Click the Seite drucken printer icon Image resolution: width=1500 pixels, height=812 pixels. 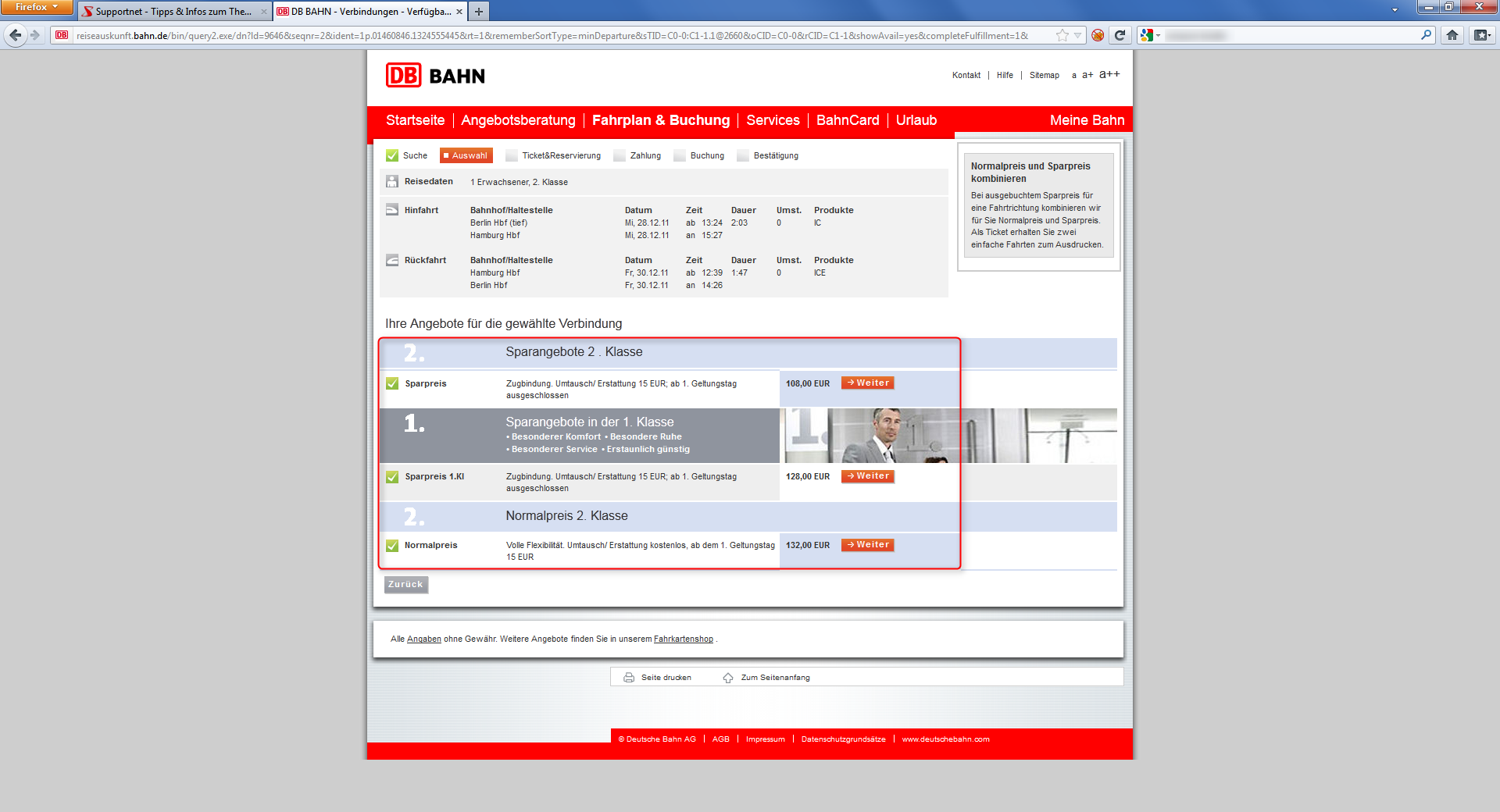coord(629,678)
